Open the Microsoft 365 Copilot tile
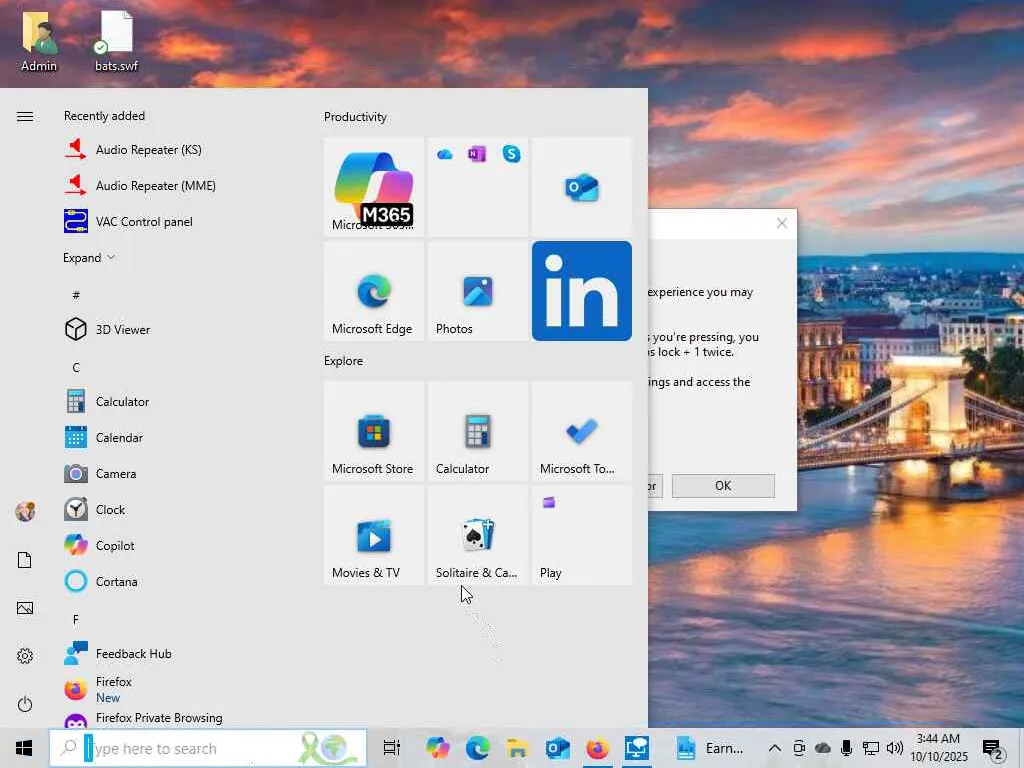The height and width of the screenshot is (768, 1024). point(373,187)
